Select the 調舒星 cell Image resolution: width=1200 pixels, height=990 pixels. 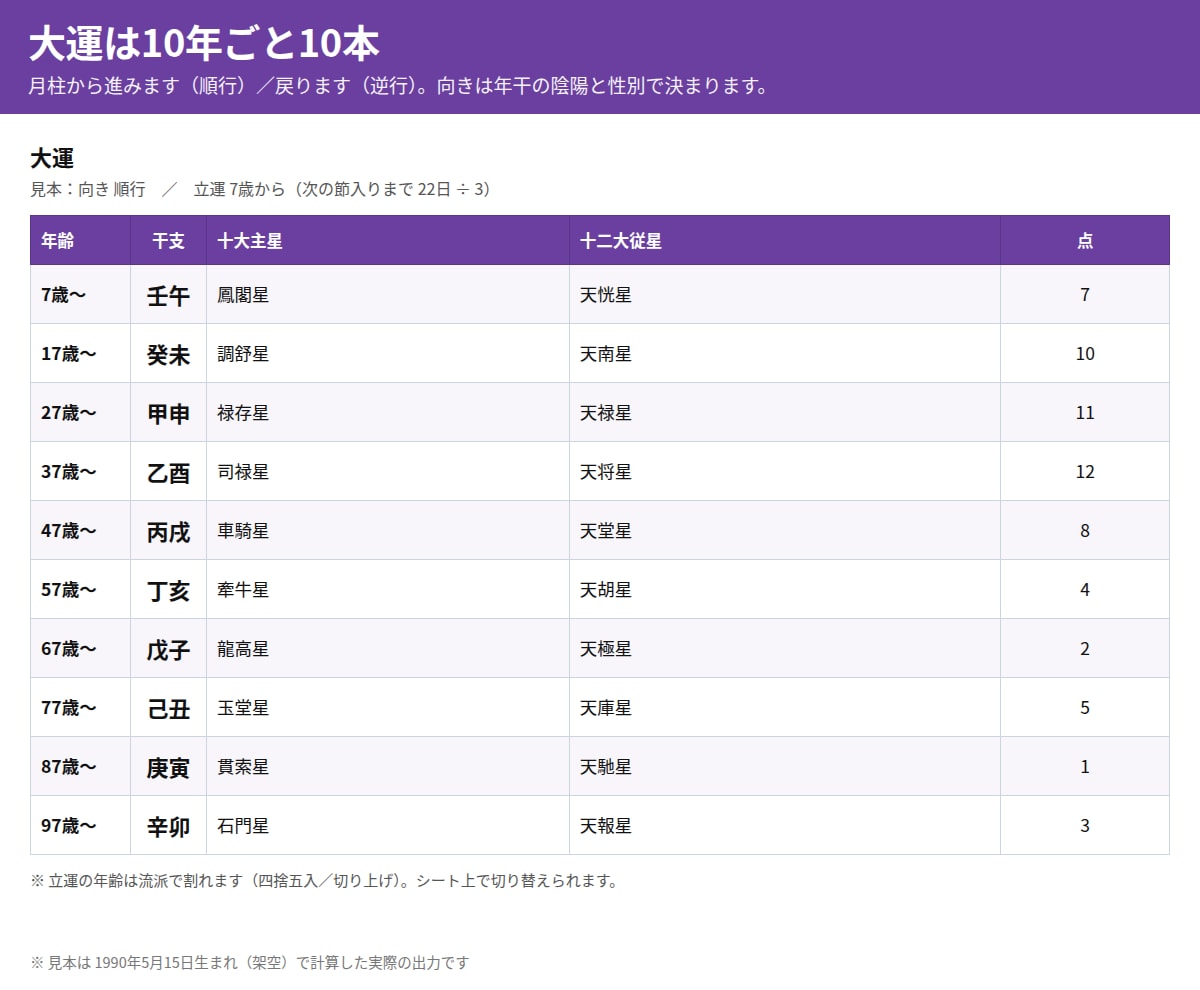click(x=388, y=354)
